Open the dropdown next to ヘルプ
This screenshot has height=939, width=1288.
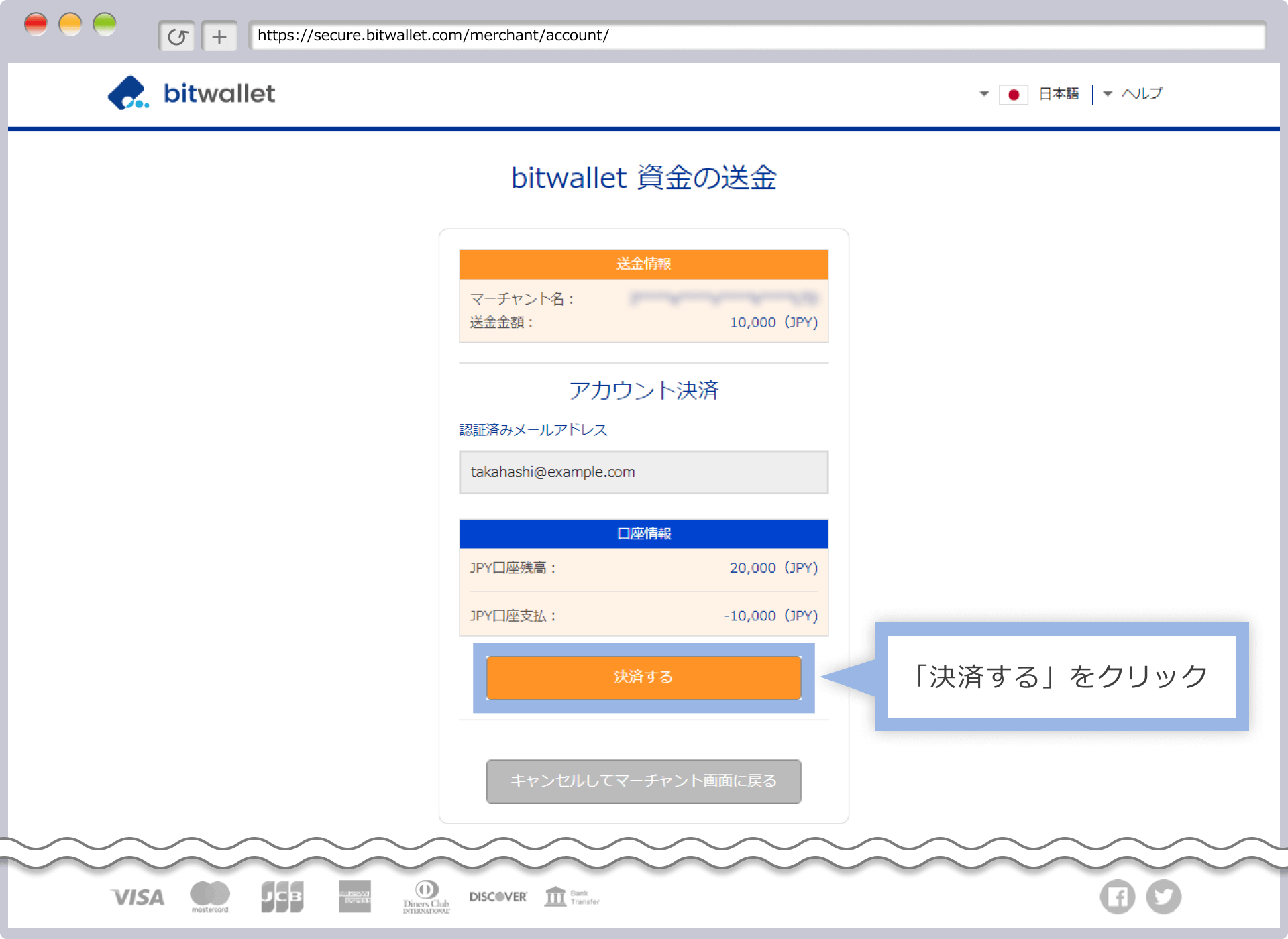[1108, 94]
